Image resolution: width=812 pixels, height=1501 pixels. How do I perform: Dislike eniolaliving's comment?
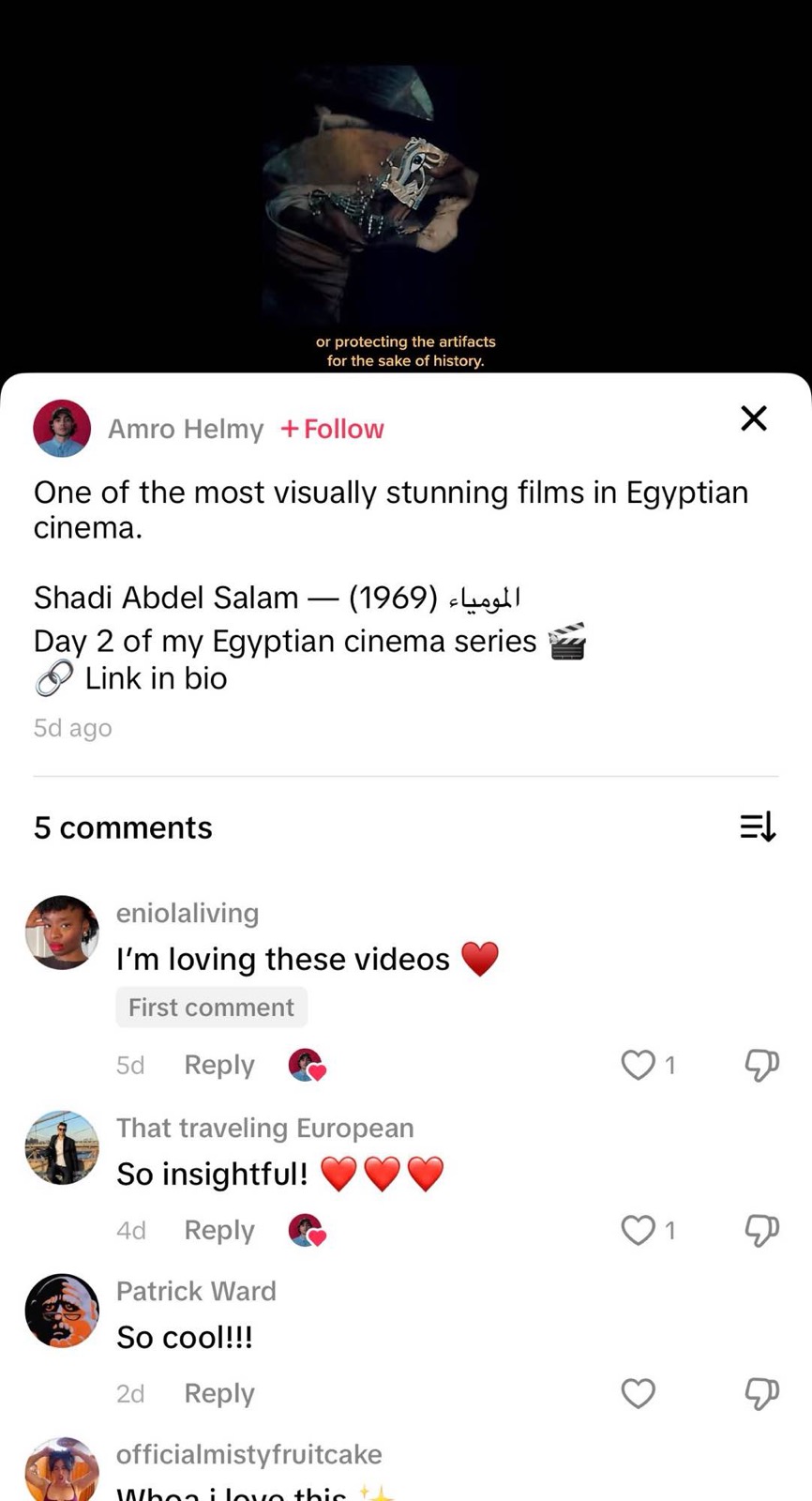tap(761, 1065)
